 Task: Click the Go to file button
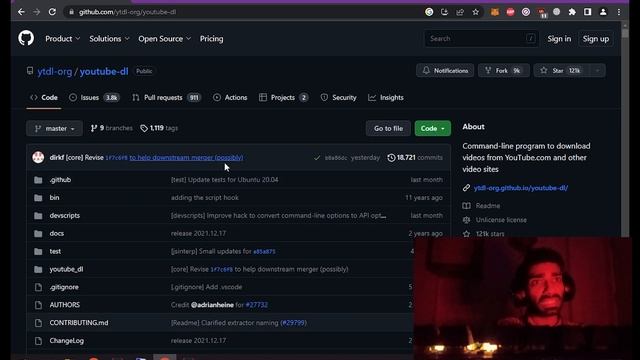(x=388, y=128)
